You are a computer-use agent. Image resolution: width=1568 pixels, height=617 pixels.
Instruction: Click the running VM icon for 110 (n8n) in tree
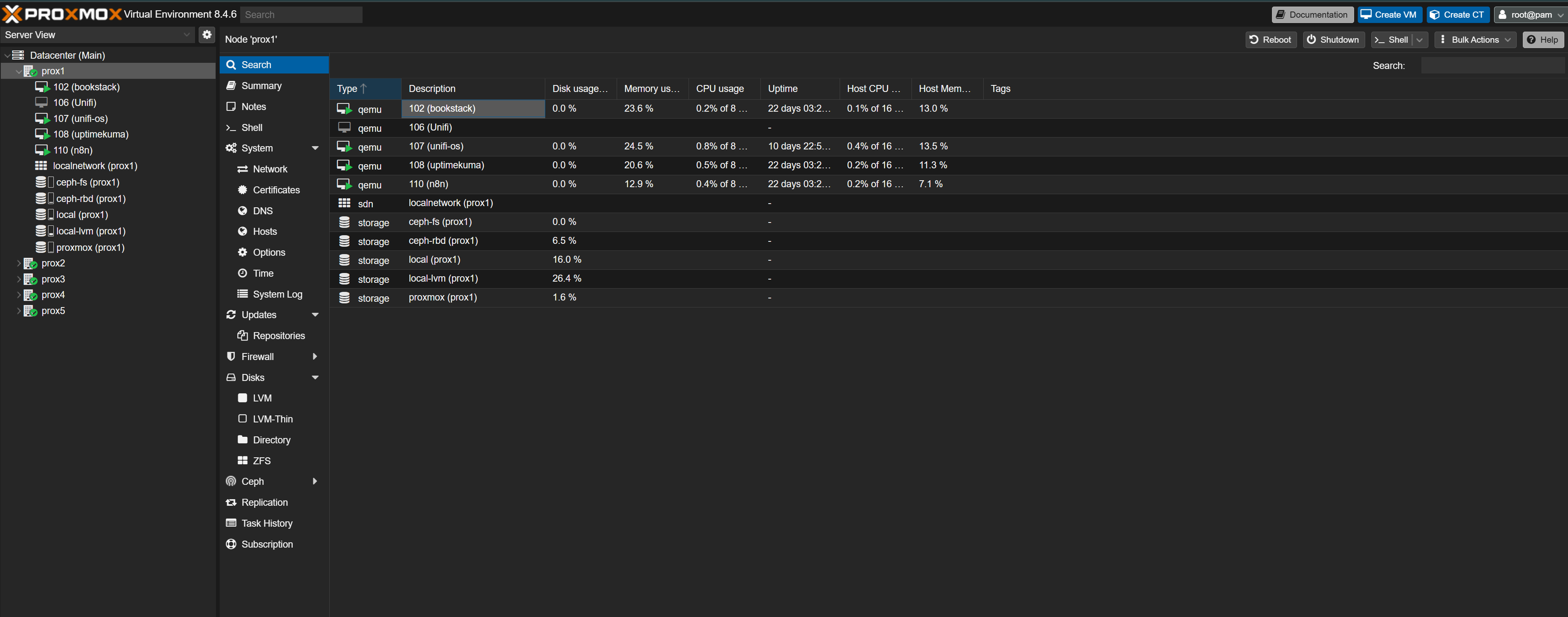(42, 150)
